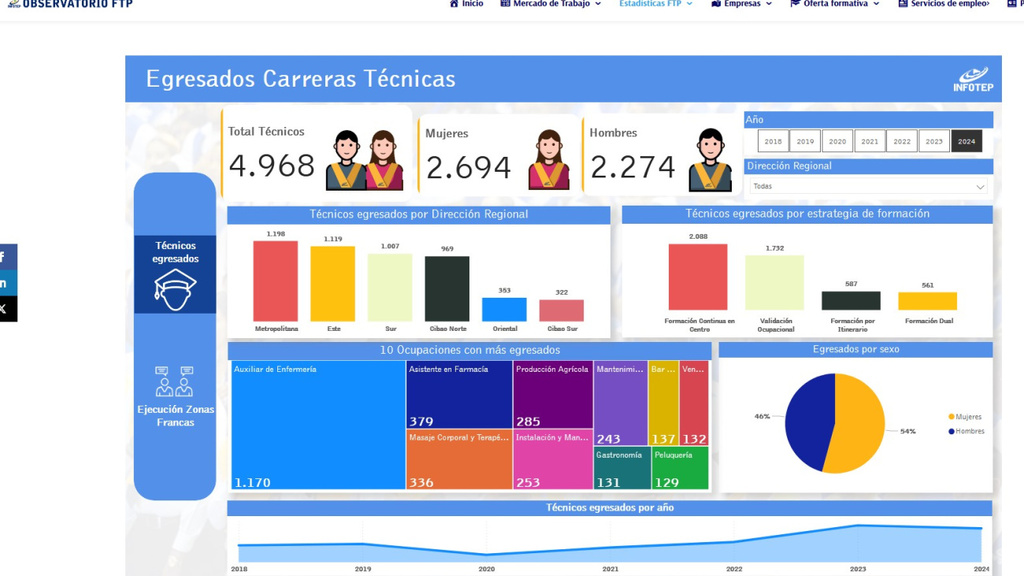Toggle the 2024 year filter button
The image size is (1024, 576).
(x=966, y=142)
